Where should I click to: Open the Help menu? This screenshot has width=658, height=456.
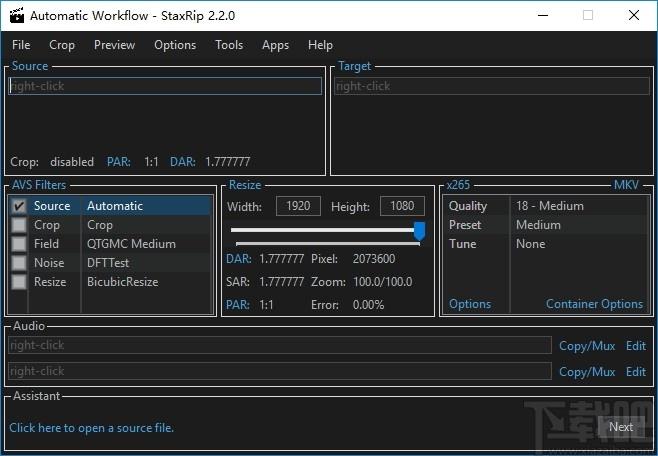click(320, 45)
